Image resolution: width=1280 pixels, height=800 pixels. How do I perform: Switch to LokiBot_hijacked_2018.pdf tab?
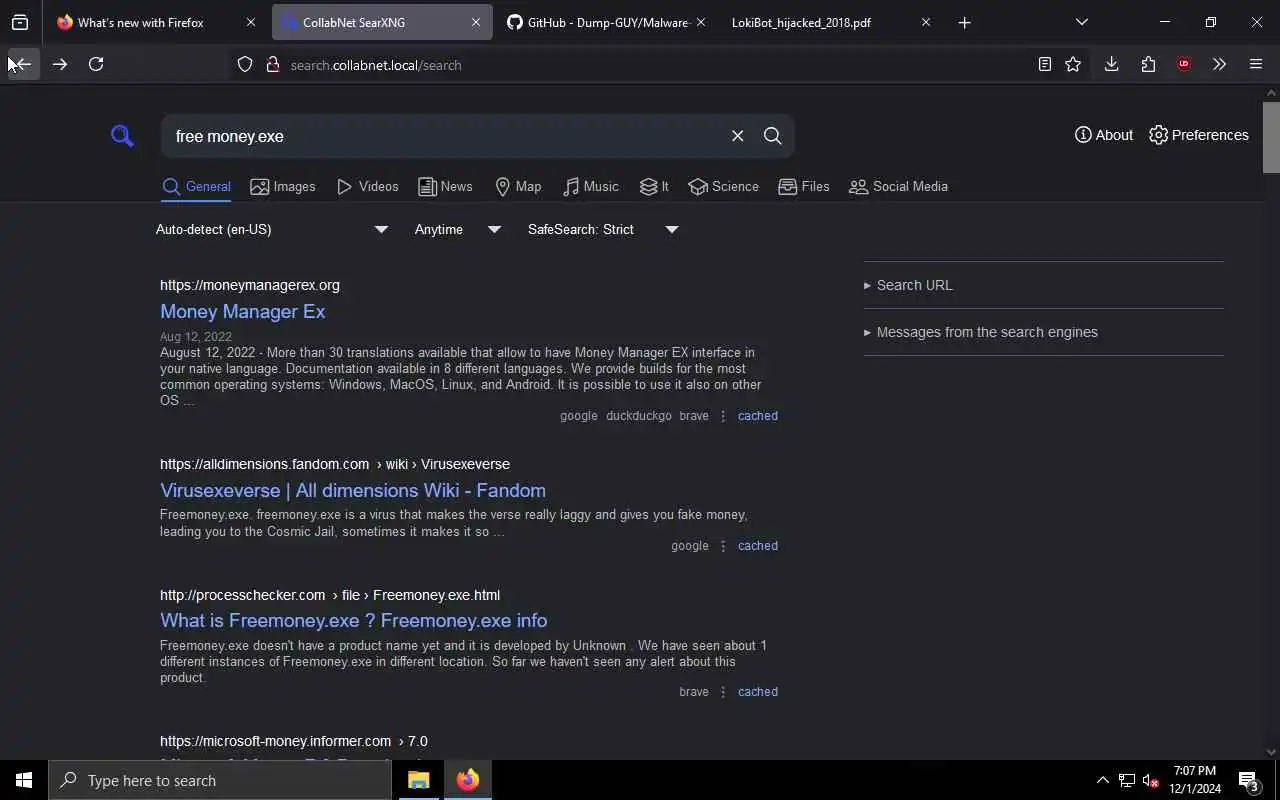coord(801,22)
